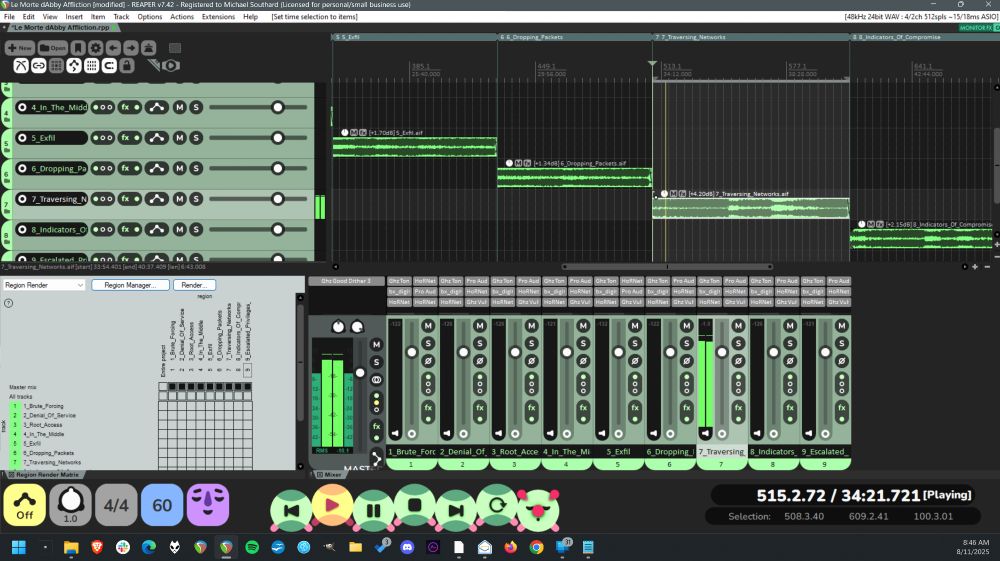1000x561 pixels.
Task: Toggle repeat loop transport button
Action: click(497, 506)
